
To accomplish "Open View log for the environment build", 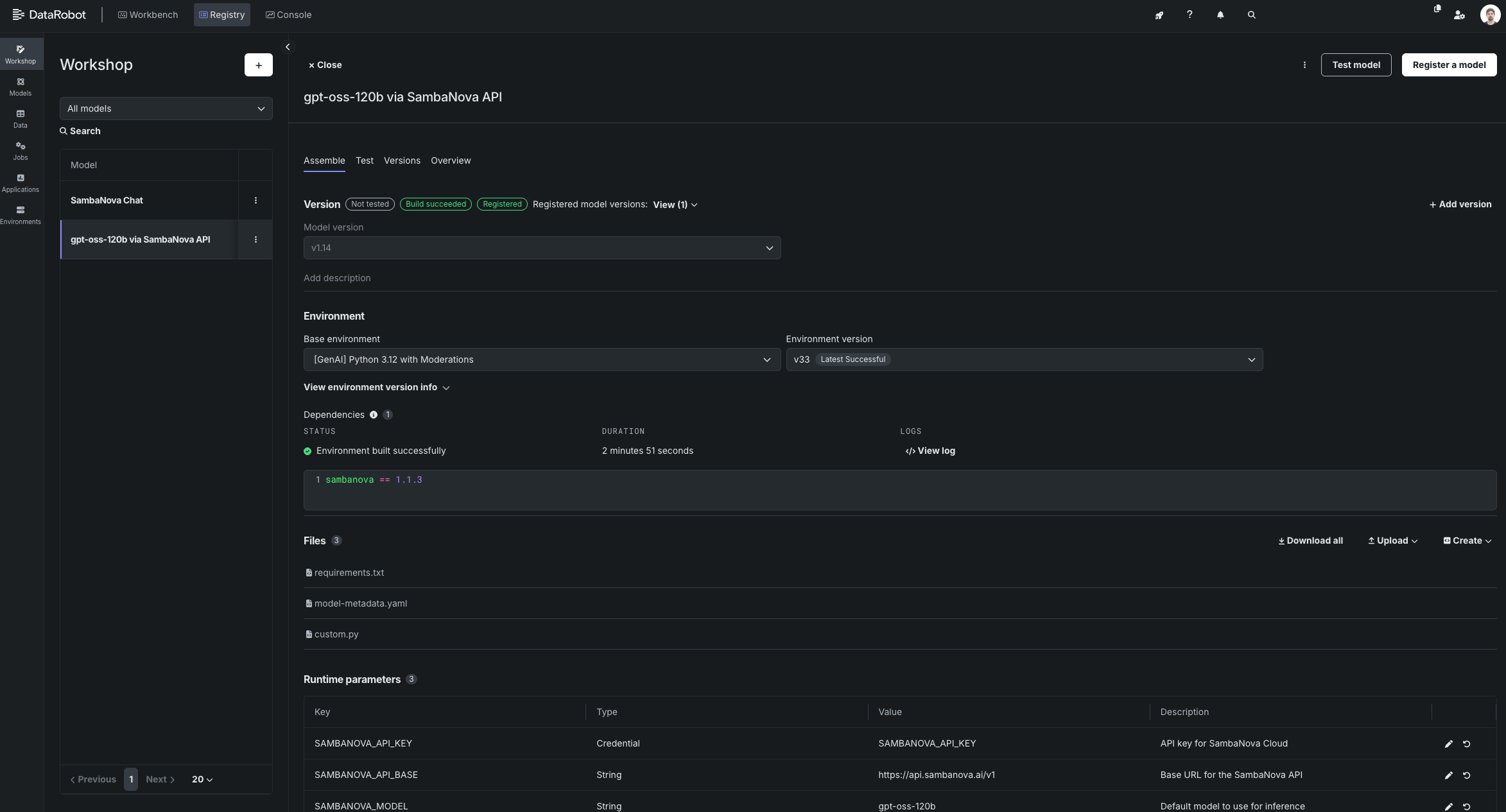I will [x=930, y=451].
